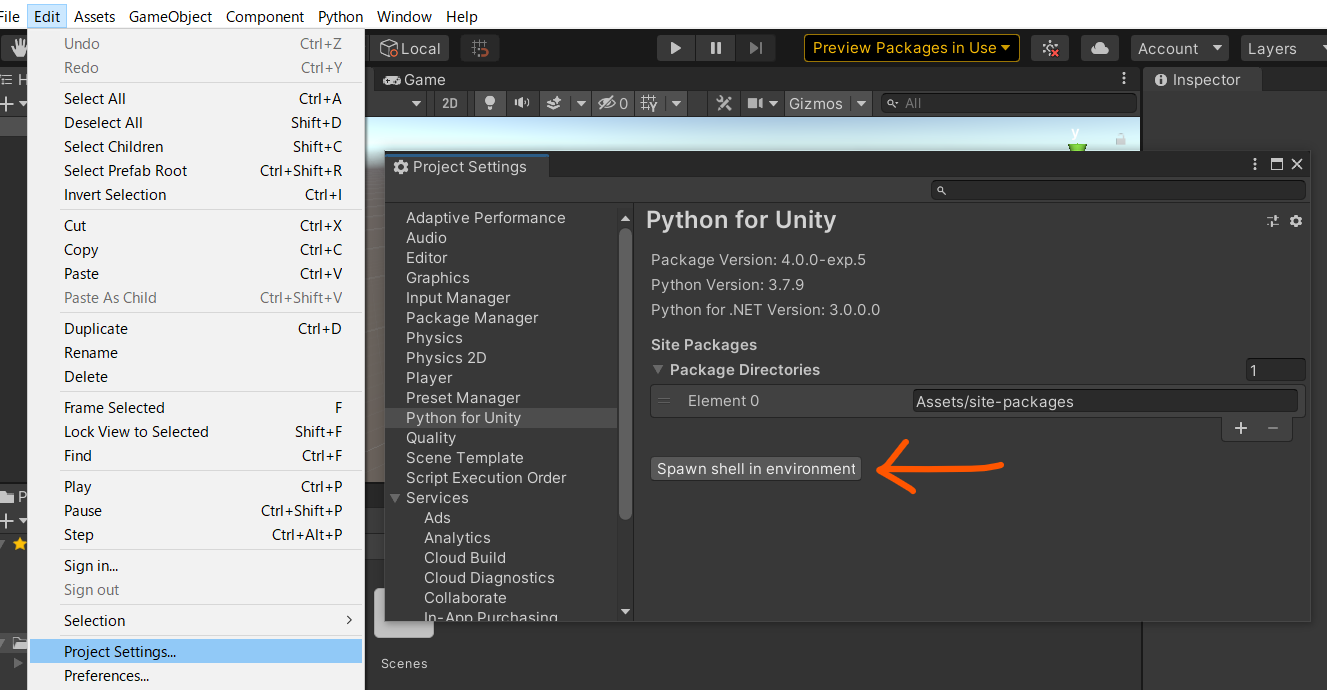Toggle 2D view mode in scene toolbar
The width and height of the screenshot is (1327, 690).
click(x=450, y=103)
